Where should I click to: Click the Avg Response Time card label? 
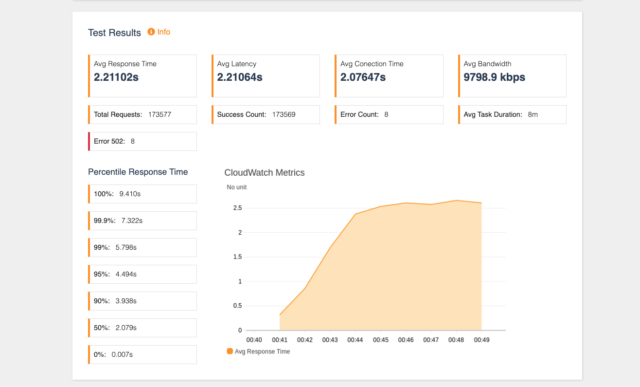(x=125, y=64)
